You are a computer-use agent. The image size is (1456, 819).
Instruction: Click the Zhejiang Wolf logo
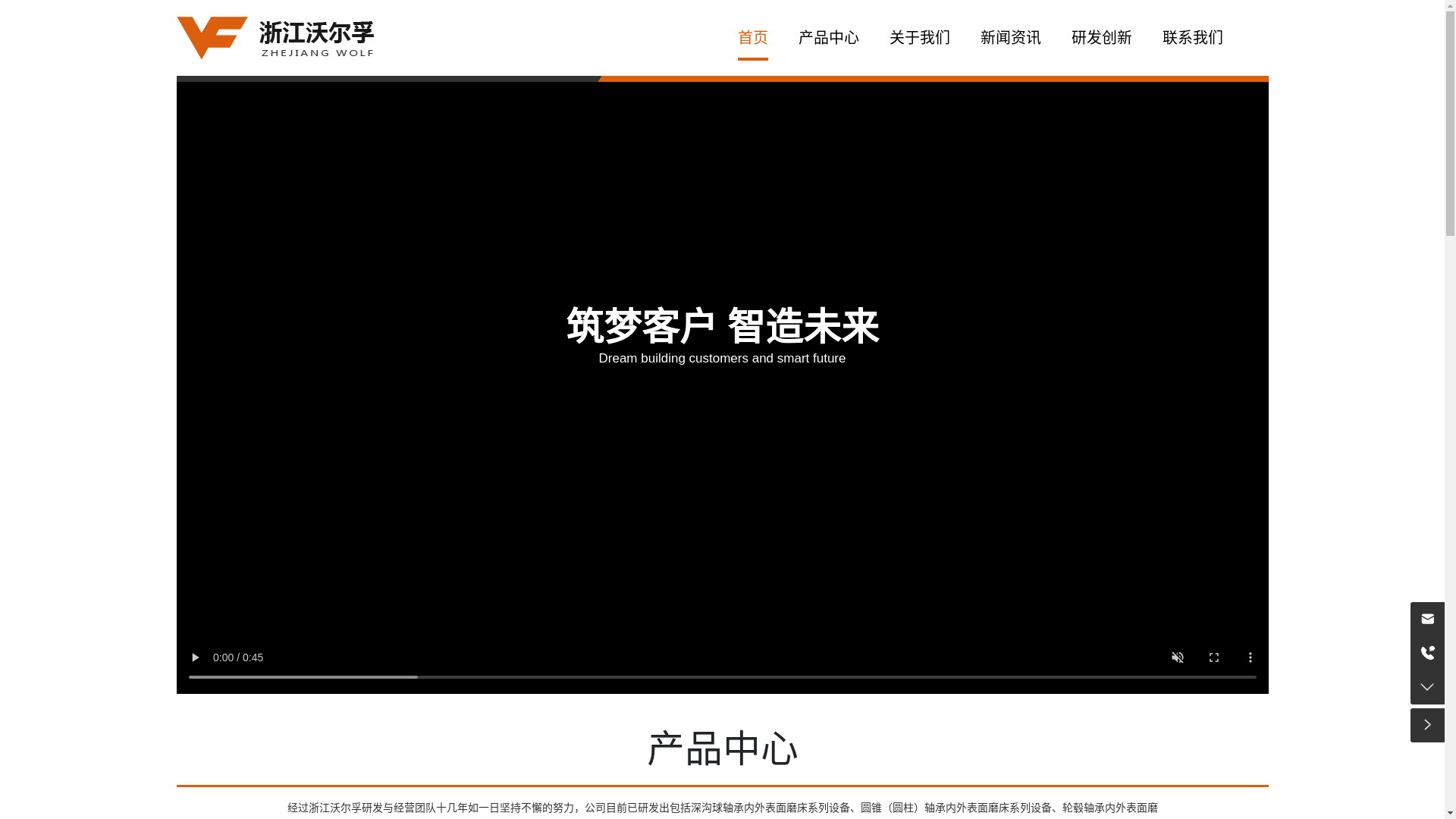point(275,38)
